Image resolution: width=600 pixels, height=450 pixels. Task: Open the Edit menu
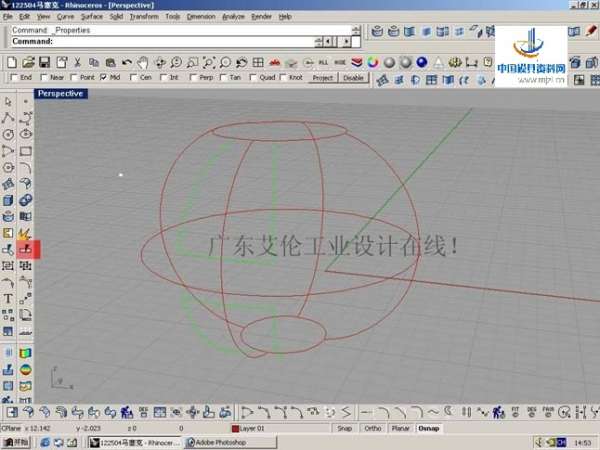(24, 16)
